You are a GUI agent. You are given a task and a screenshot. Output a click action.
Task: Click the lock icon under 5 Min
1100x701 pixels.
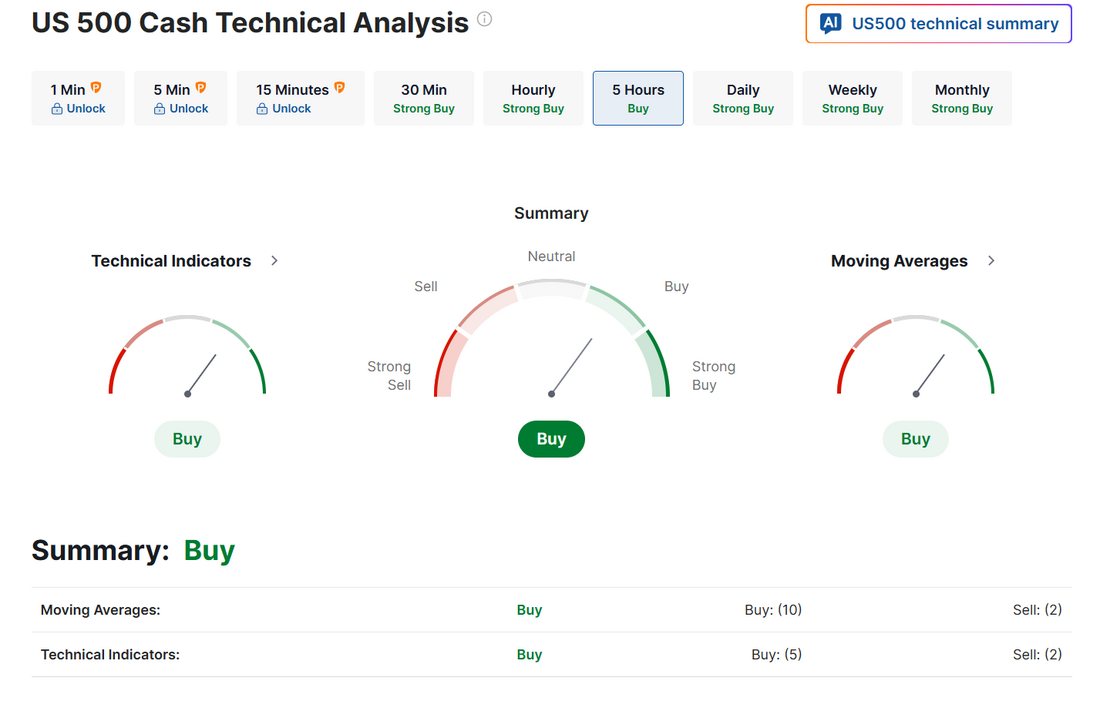point(160,109)
